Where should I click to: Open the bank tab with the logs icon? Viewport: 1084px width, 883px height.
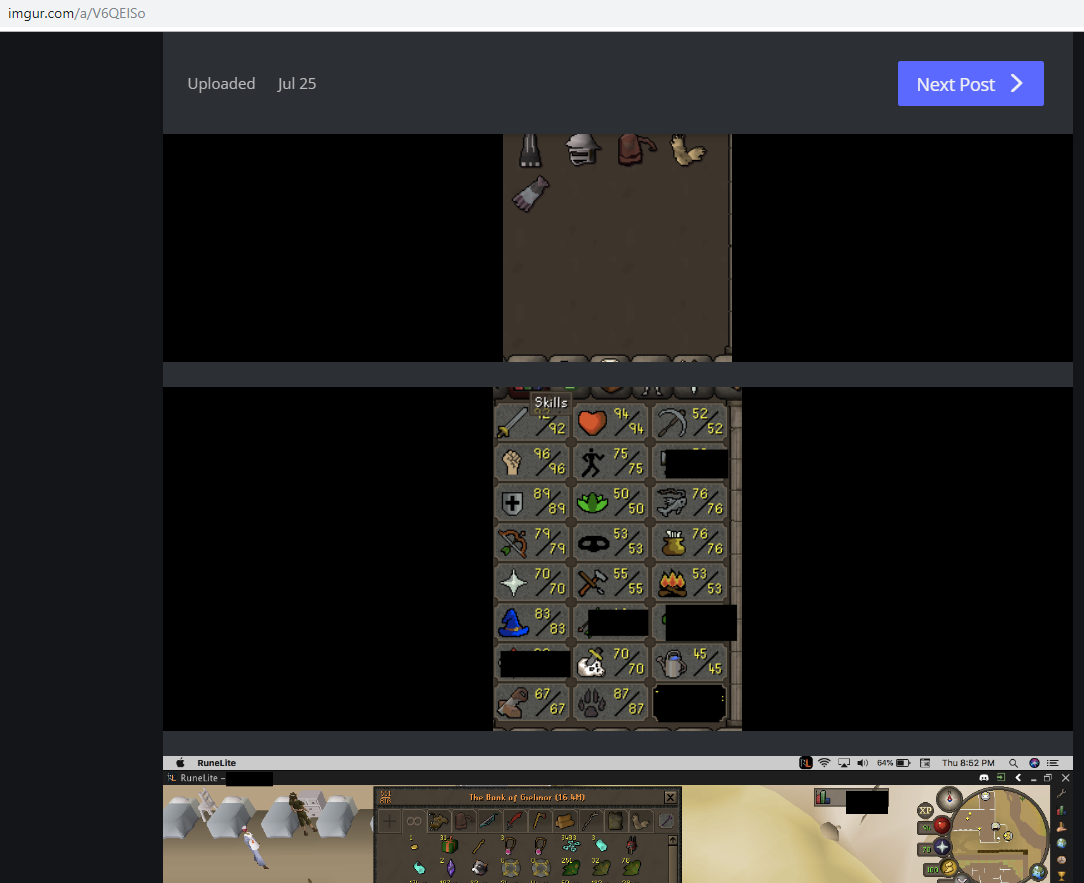[565, 821]
